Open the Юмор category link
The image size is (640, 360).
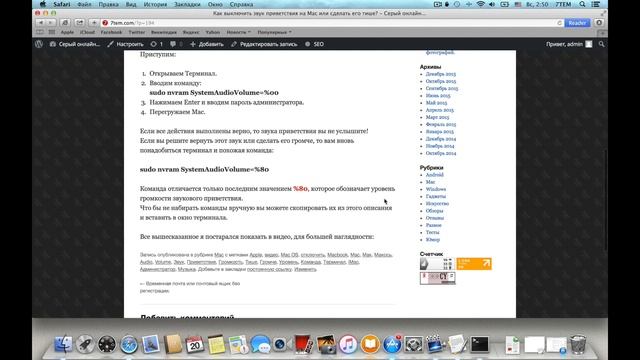click(433, 240)
